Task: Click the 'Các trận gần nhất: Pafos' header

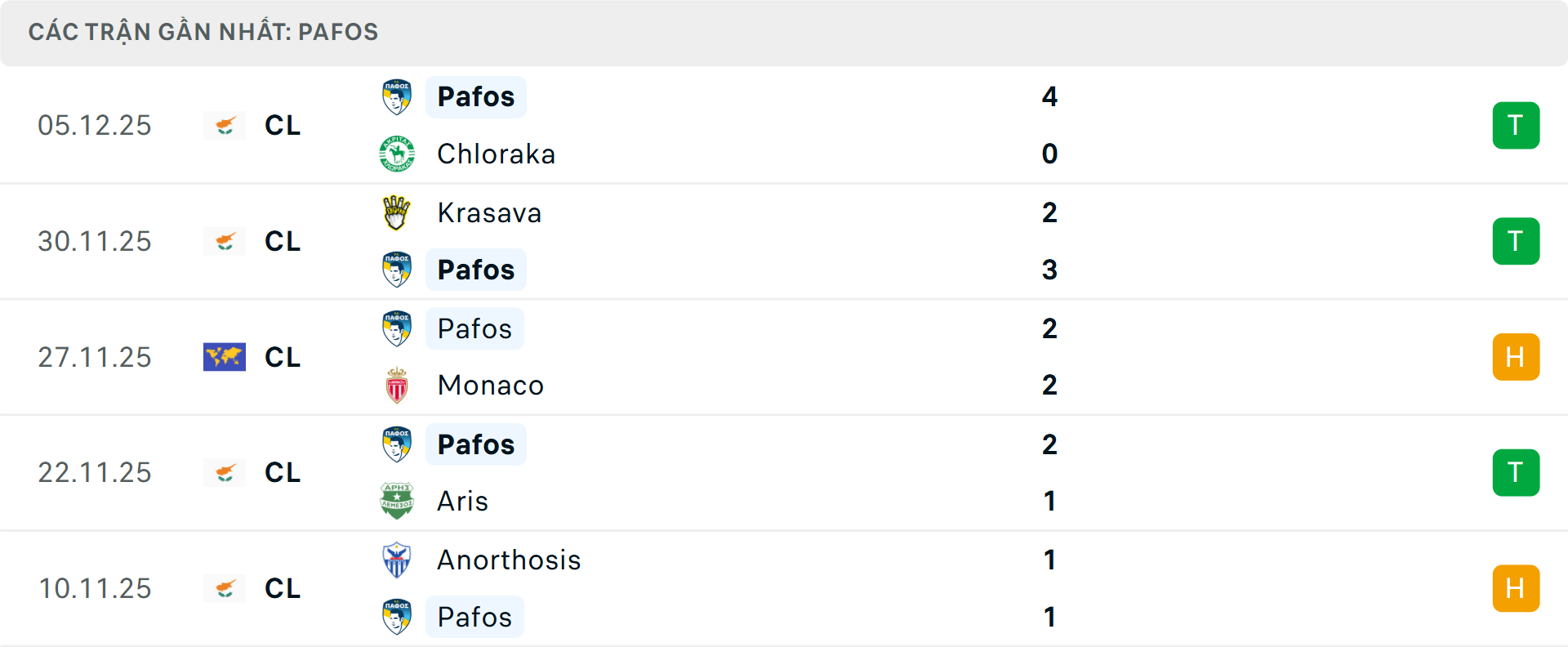Action: pyautogui.click(x=203, y=32)
